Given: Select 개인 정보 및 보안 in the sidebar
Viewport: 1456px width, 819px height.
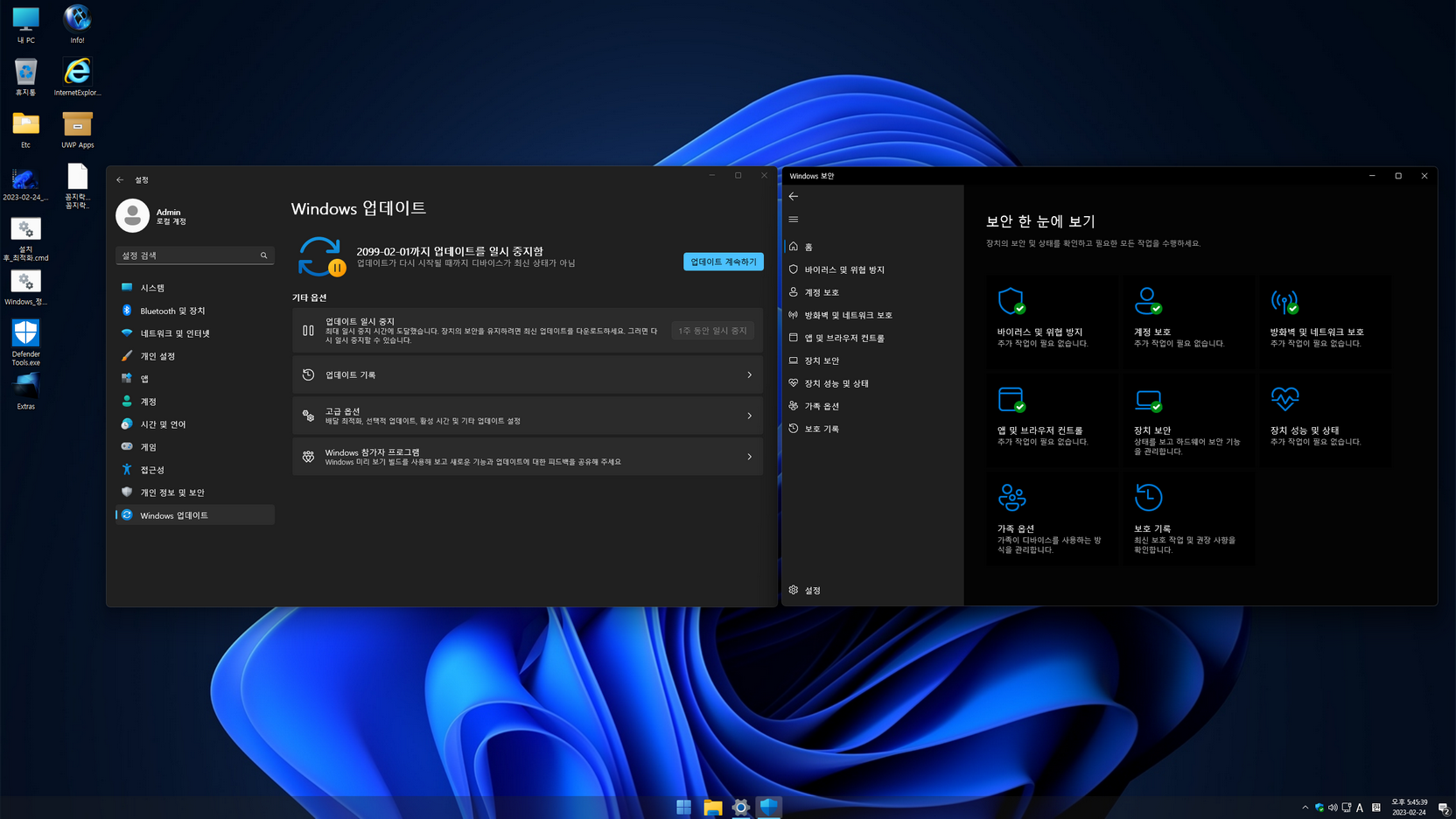Looking at the screenshot, I should tap(195, 493).
